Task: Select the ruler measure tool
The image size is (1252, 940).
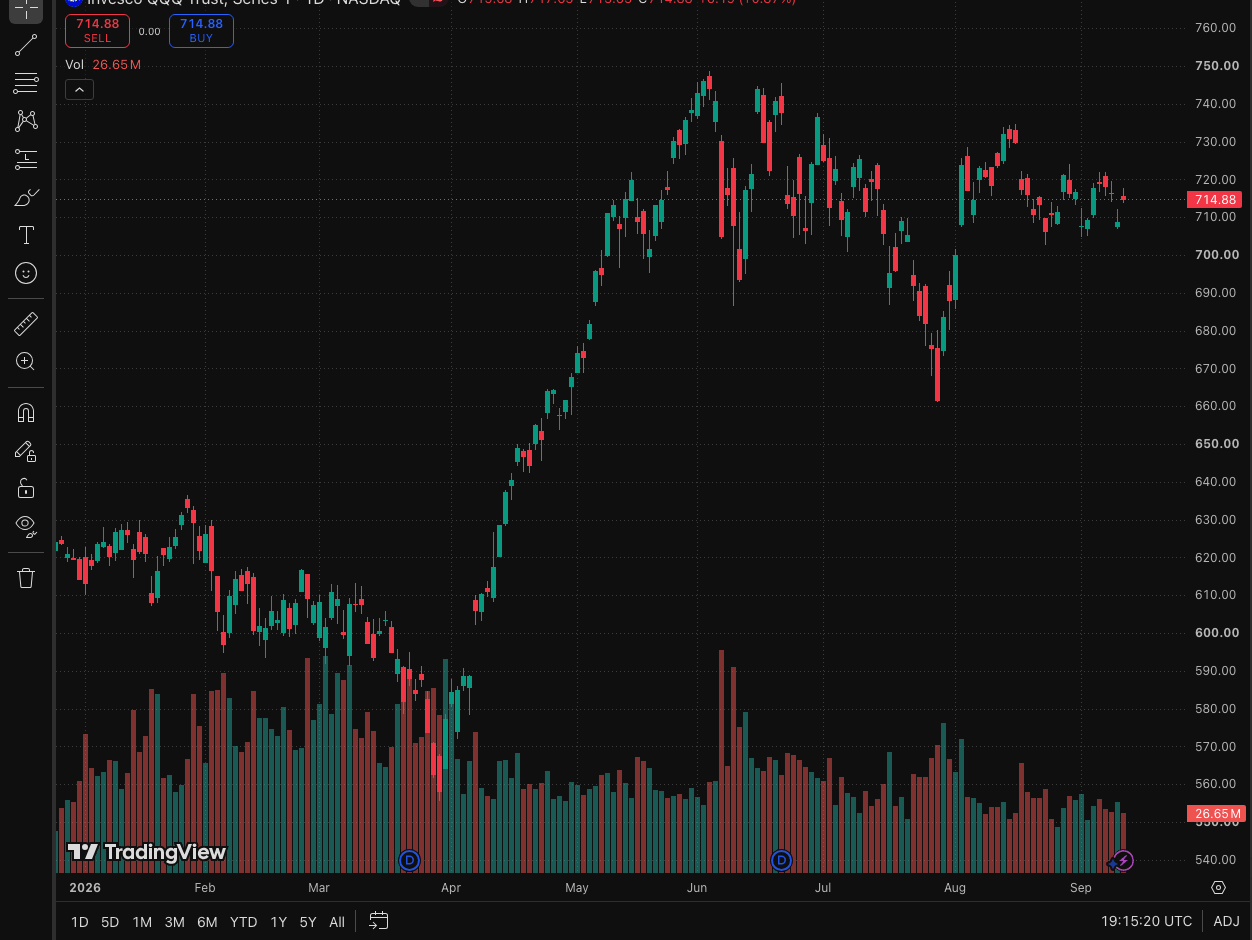Action: click(x=26, y=324)
